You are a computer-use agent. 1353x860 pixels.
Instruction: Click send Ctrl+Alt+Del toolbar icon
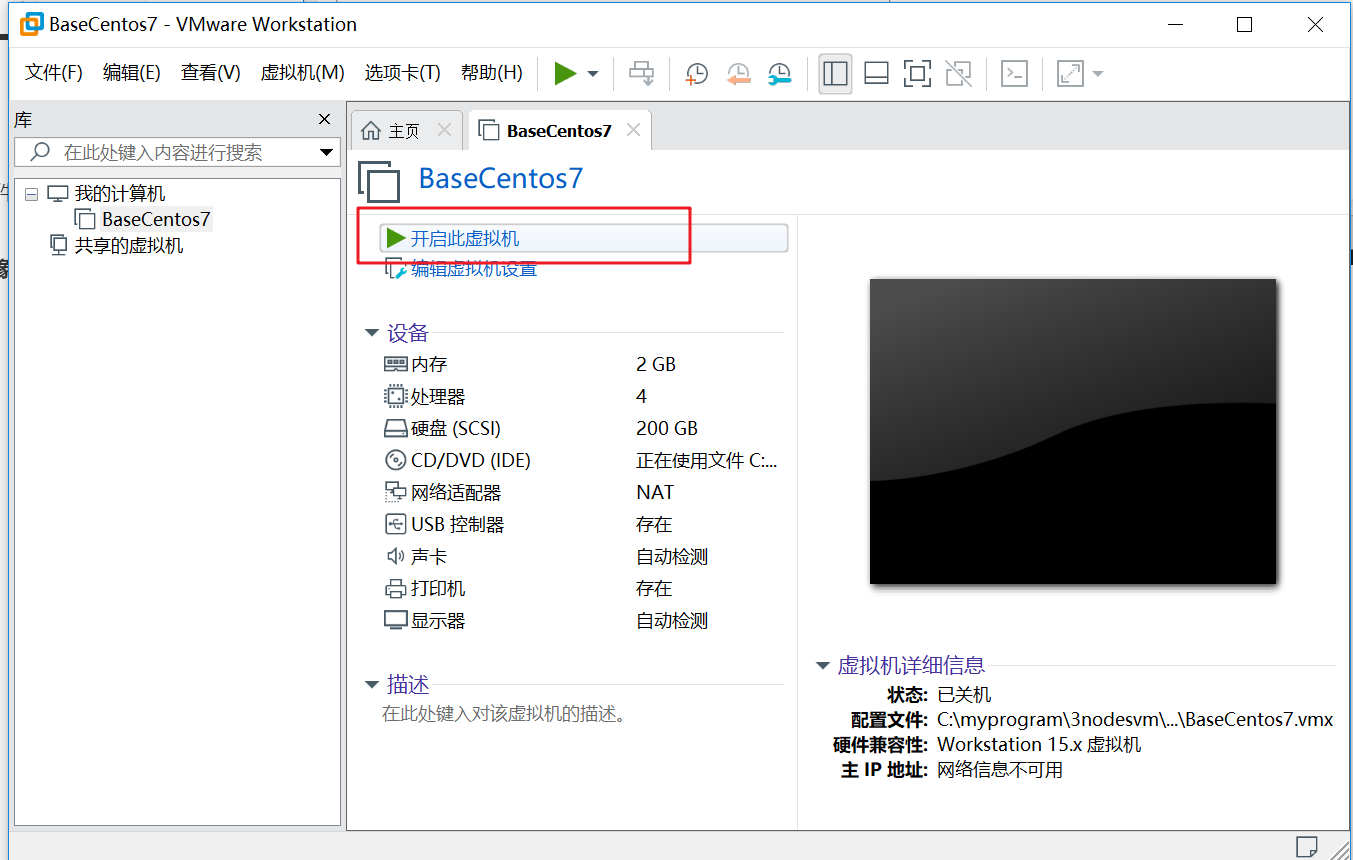tap(641, 74)
